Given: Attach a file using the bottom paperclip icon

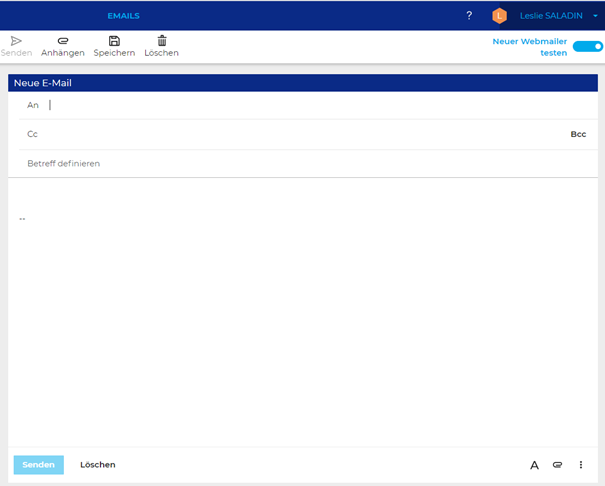Looking at the screenshot, I should click(558, 465).
